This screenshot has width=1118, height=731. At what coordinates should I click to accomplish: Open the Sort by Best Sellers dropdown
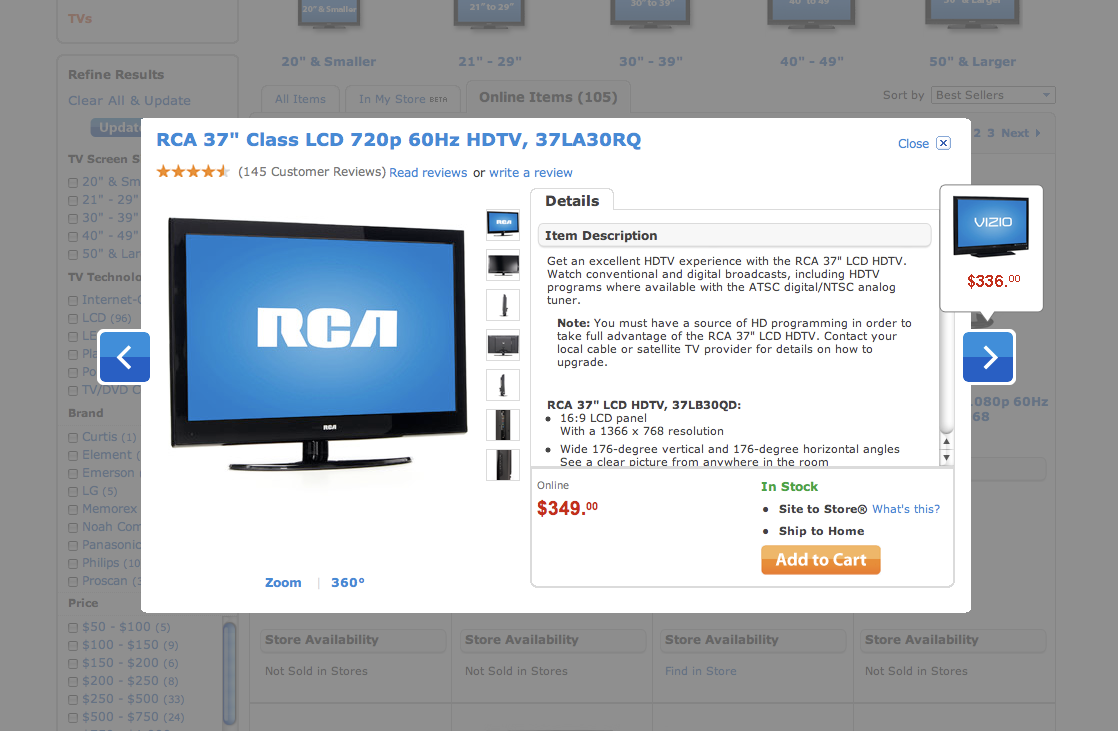(993, 95)
